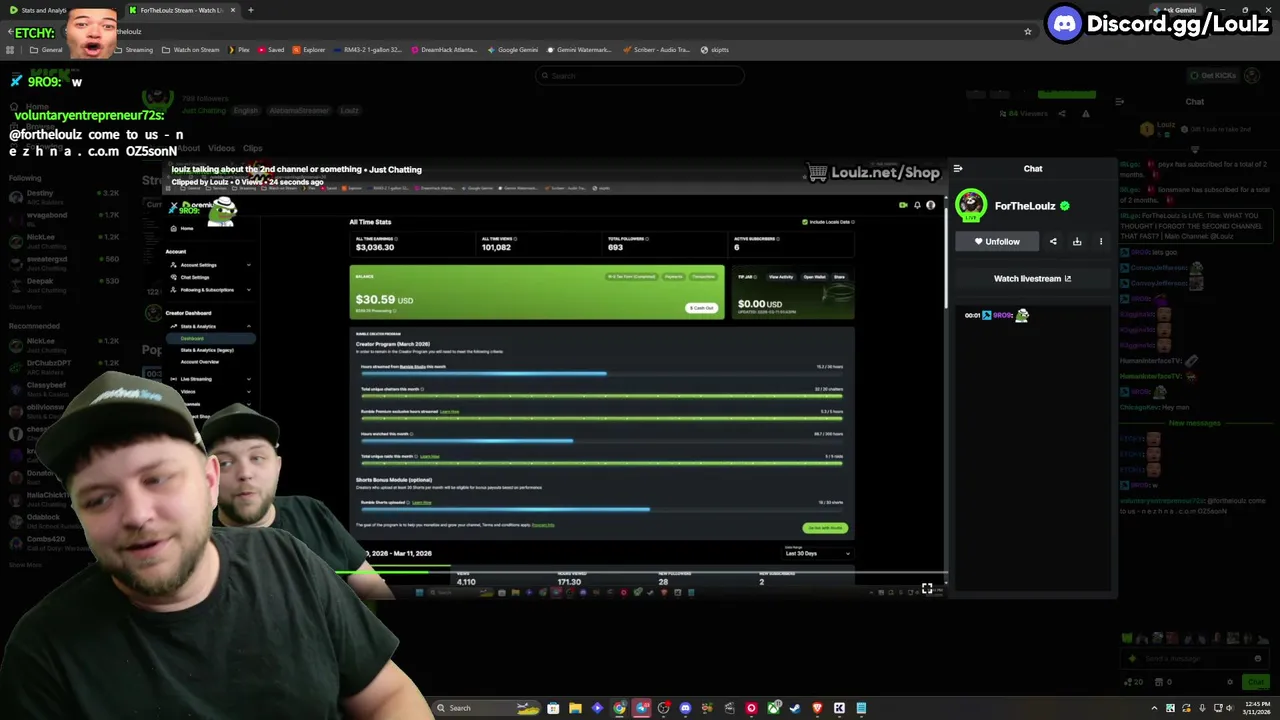Click the 'Google Gemini' bookmark

pos(513,49)
